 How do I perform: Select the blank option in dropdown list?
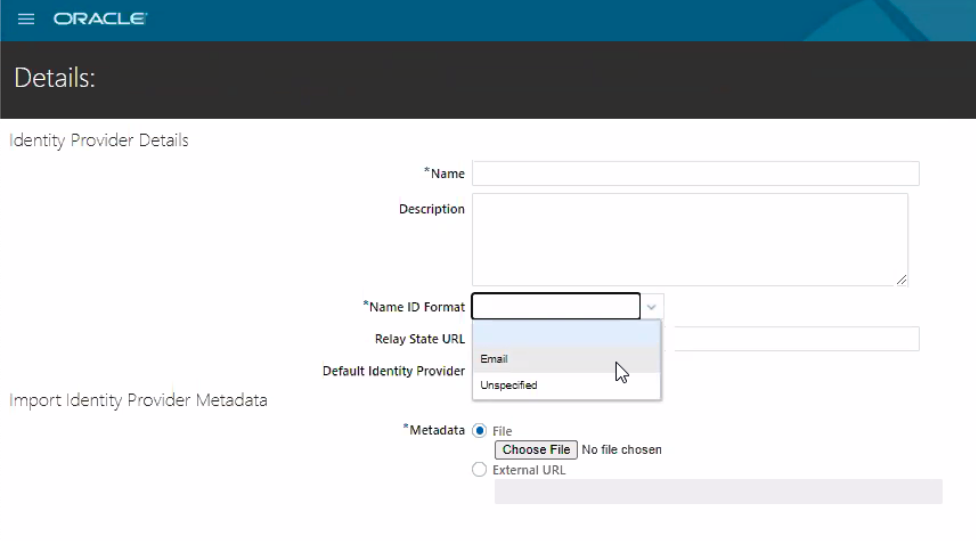coord(566,334)
